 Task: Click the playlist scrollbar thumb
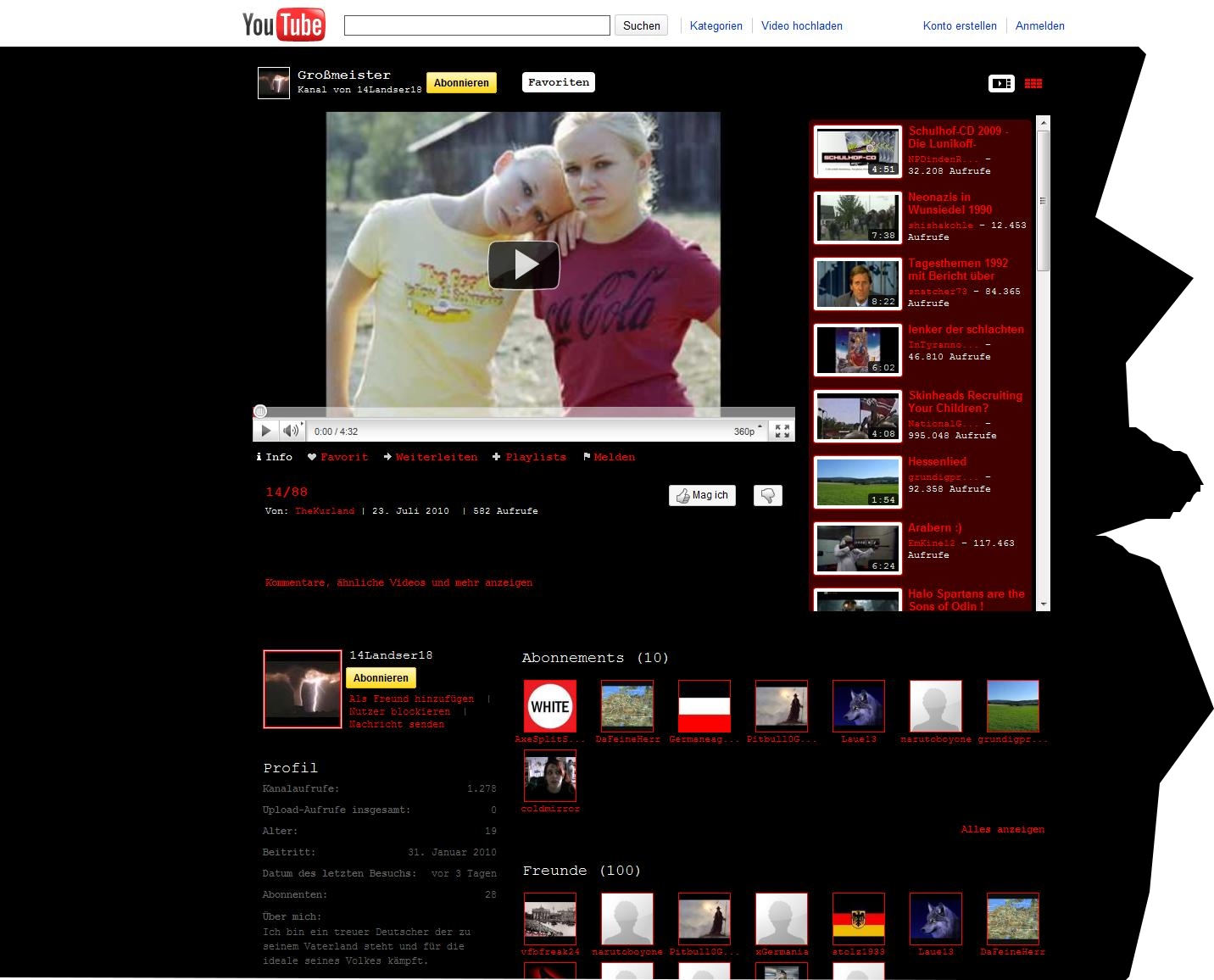point(1044,201)
